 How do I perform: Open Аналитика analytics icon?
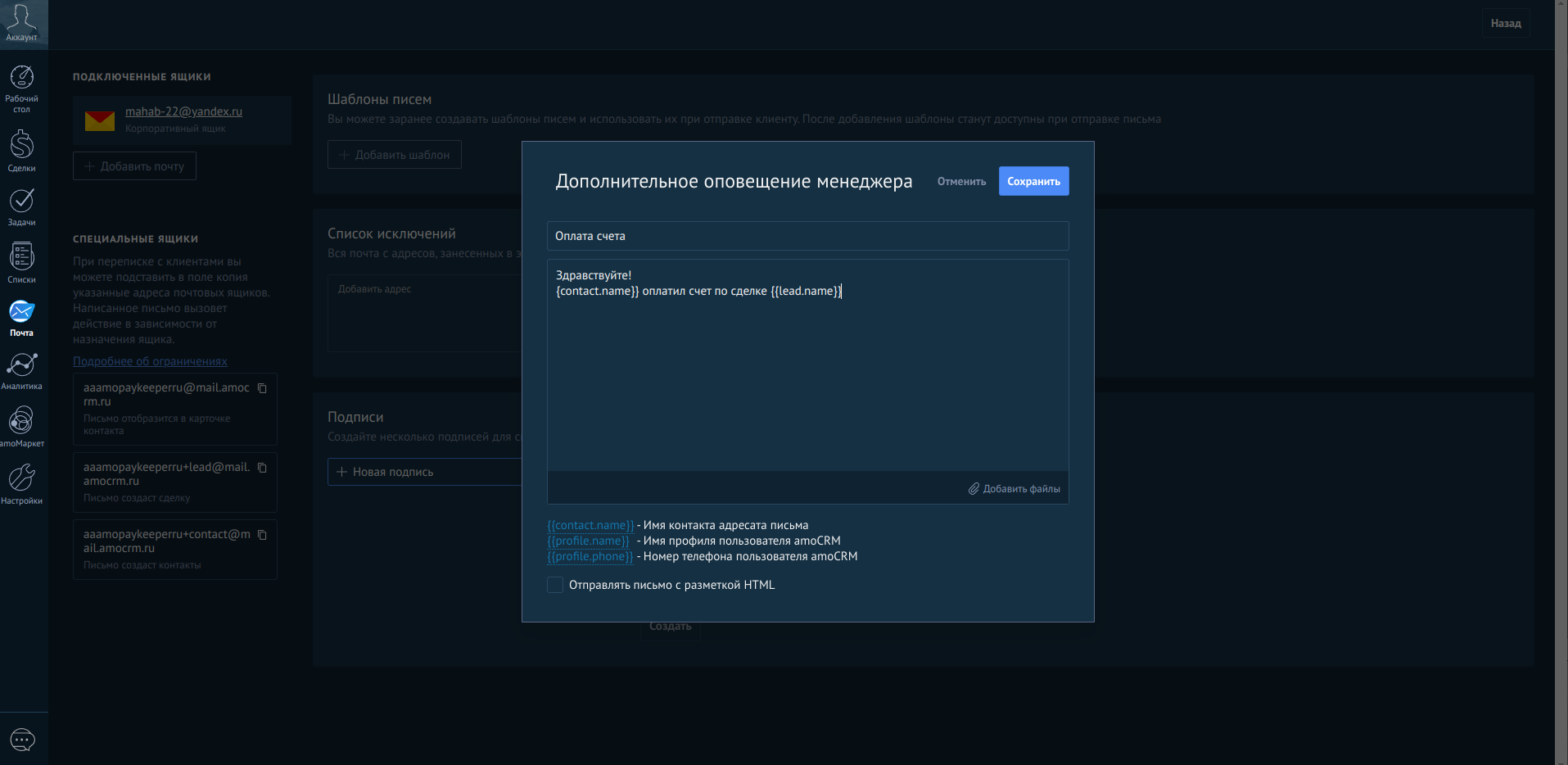pyautogui.click(x=21, y=365)
